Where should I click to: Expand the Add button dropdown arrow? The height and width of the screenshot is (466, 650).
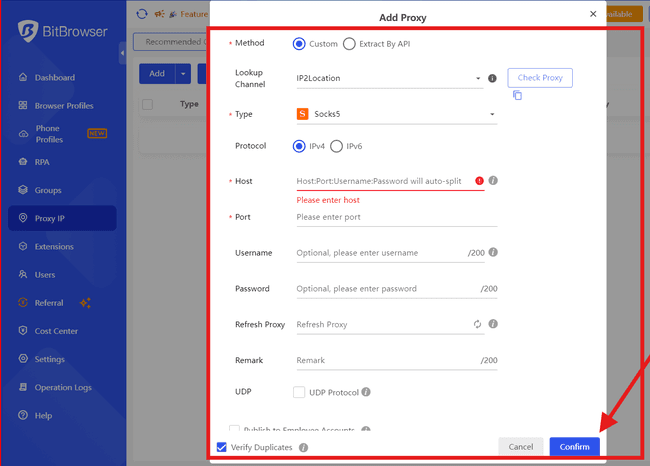tap(183, 73)
